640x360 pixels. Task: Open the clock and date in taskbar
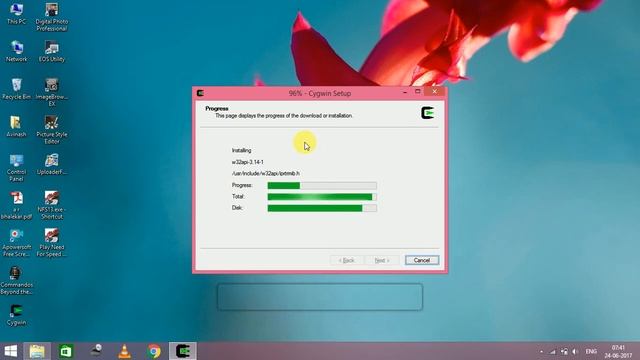(618, 351)
